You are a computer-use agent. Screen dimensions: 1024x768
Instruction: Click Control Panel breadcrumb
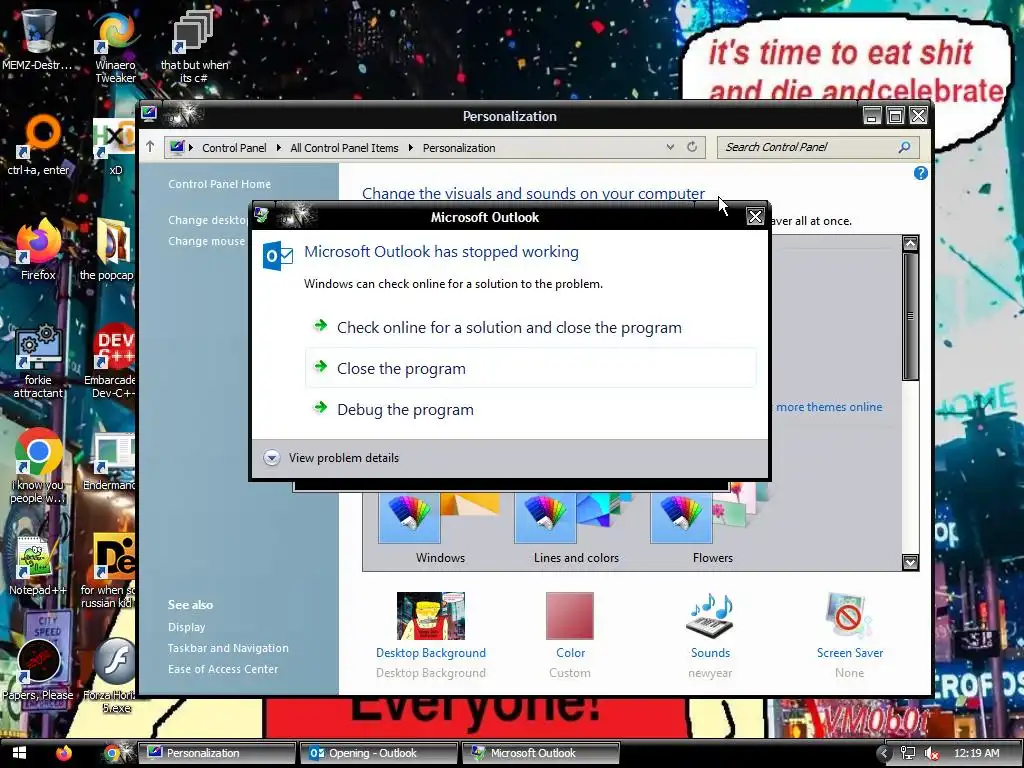tap(234, 148)
